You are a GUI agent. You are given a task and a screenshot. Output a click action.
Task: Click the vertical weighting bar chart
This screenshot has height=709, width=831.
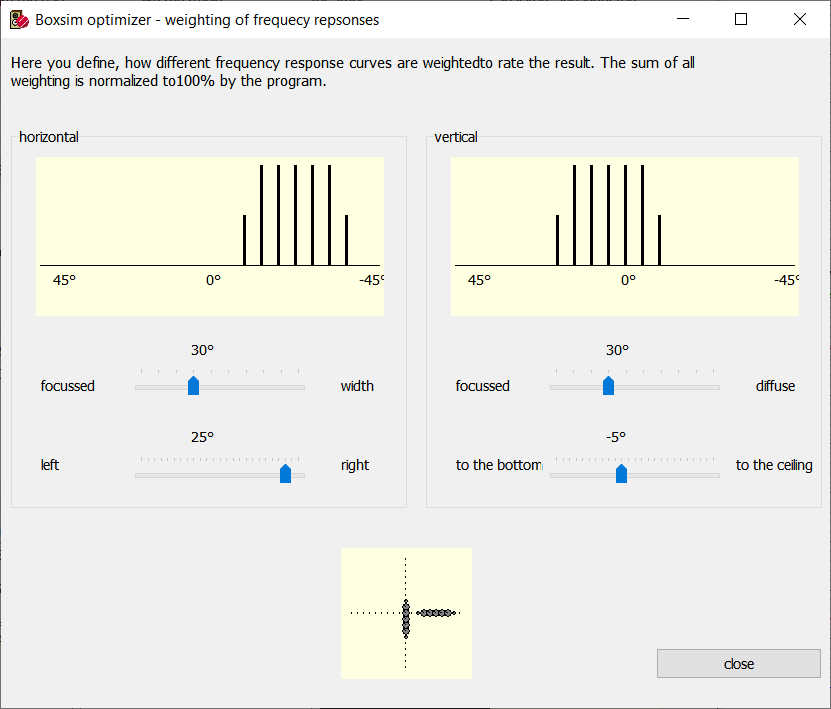pos(624,236)
